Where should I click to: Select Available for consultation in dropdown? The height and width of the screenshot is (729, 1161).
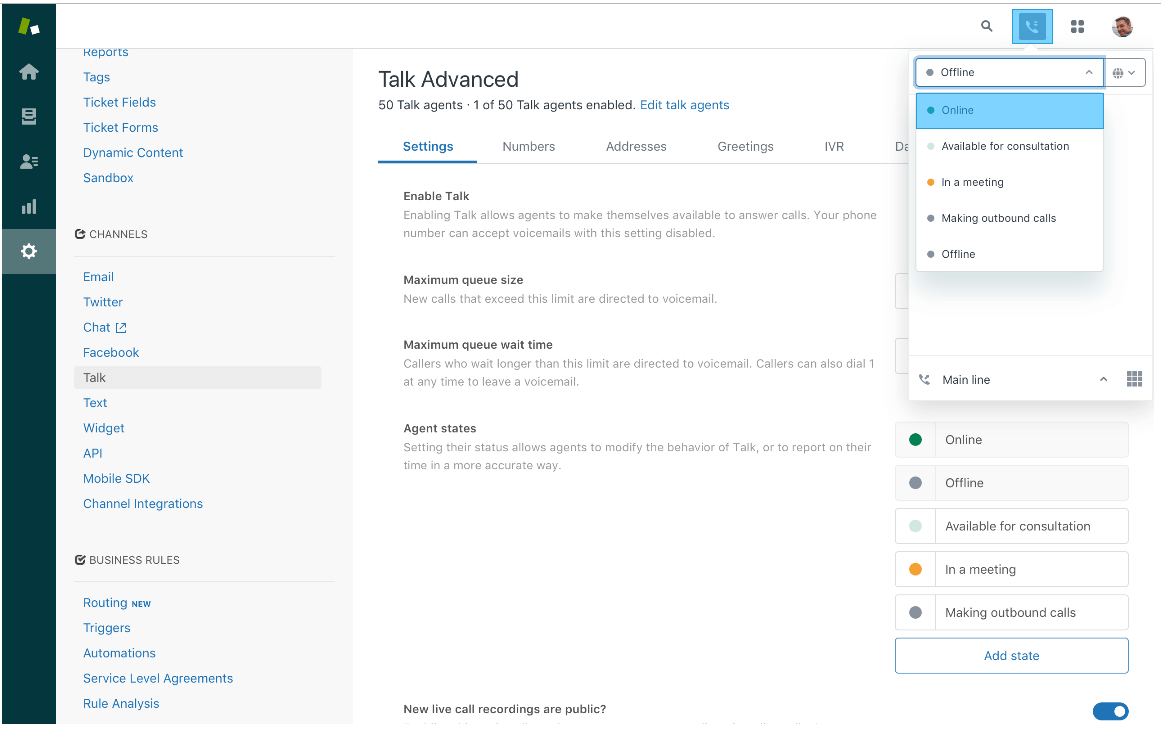[1009, 147]
